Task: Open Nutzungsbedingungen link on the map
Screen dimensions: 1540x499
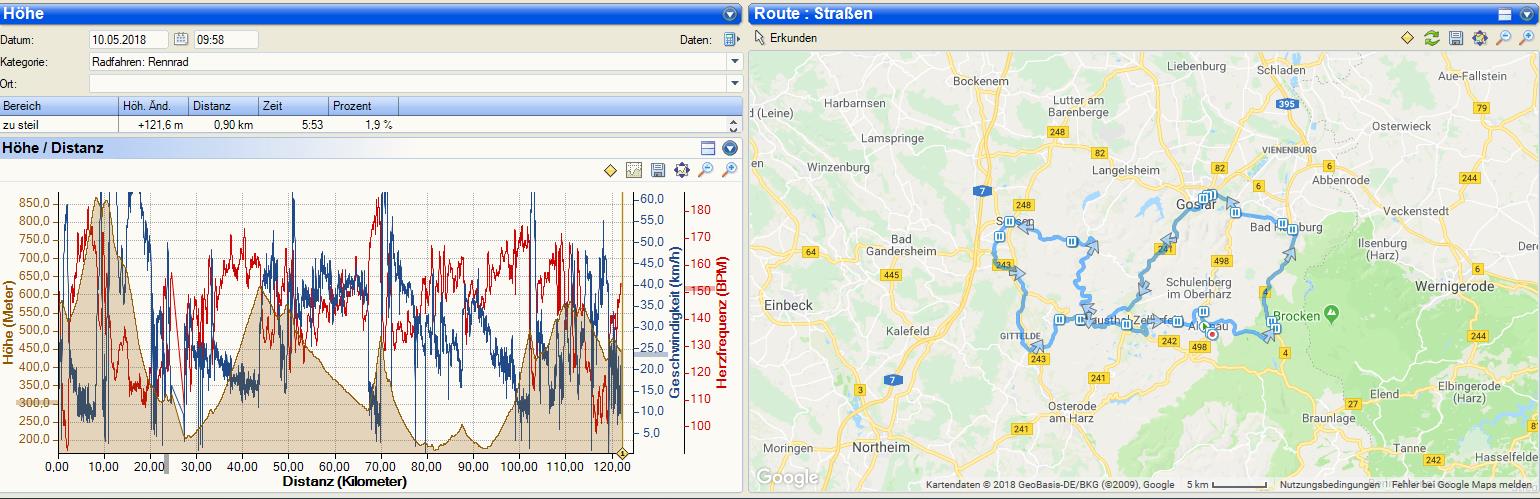Action: 1321,485
